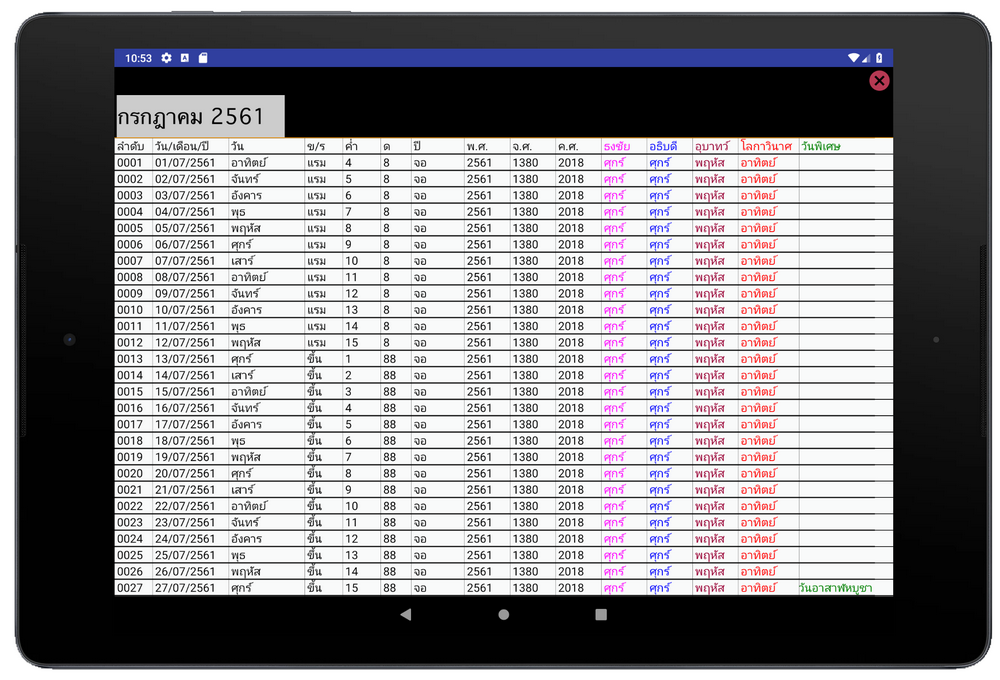This screenshot has width=1000, height=680.
Task: Select the date 02/07/2561
Action: (x=185, y=179)
